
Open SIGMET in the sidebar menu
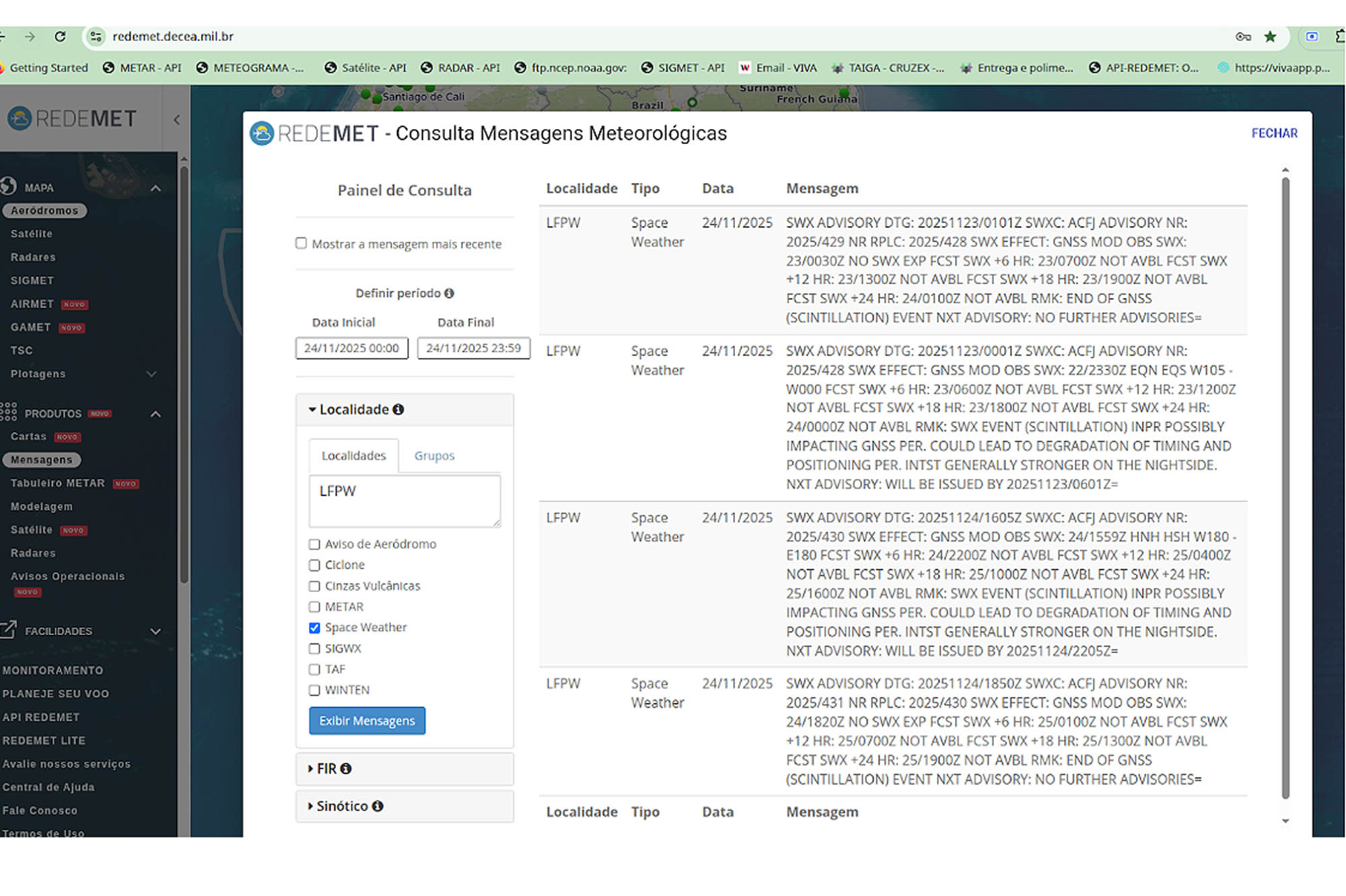coord(32,281)
